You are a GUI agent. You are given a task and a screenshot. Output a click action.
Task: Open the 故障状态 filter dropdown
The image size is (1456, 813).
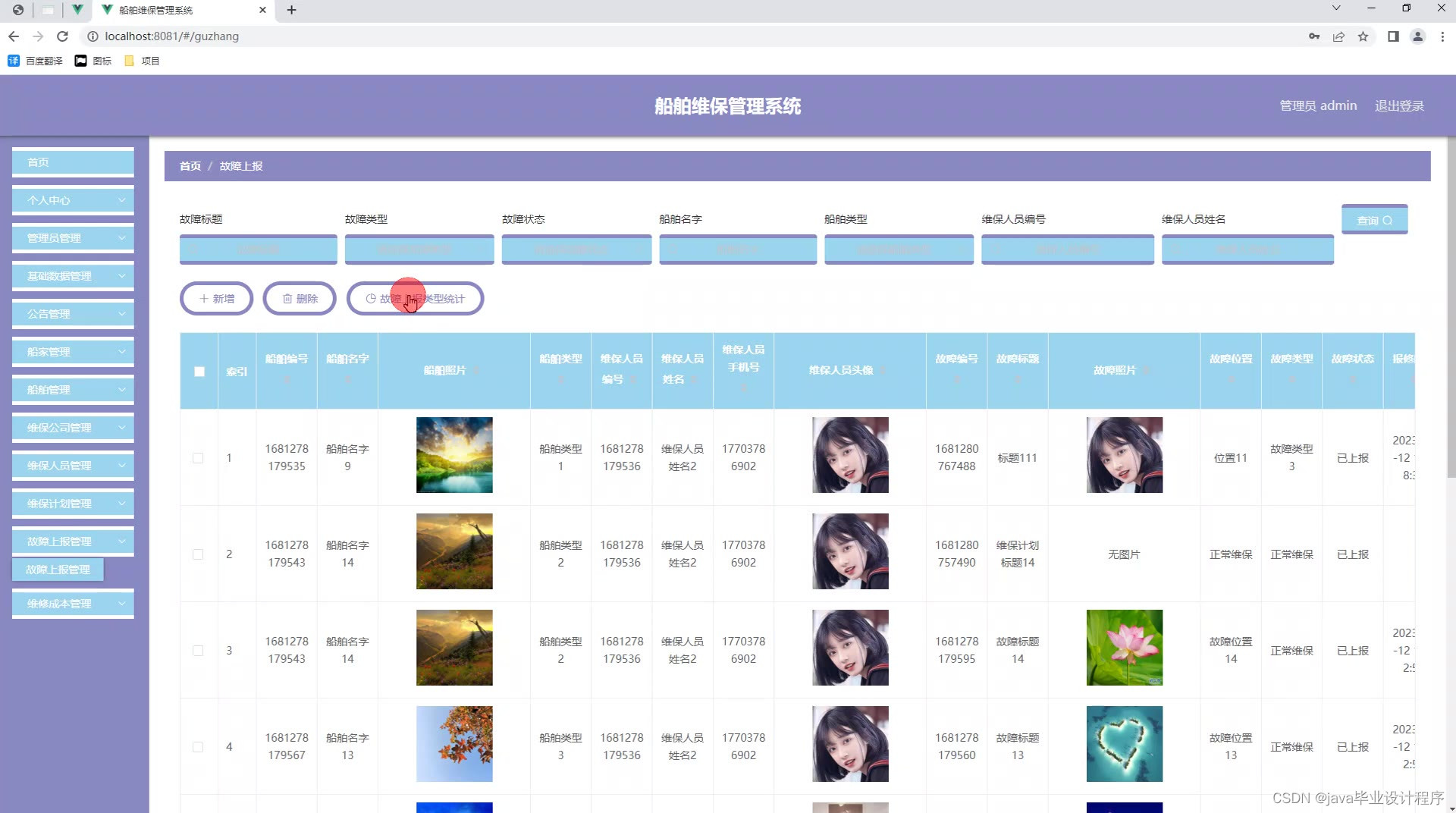(576, 250)
